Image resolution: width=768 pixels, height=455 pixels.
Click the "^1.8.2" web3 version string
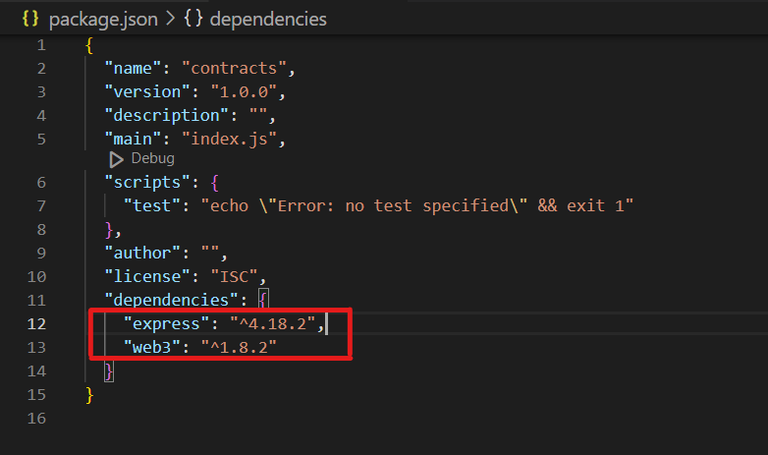click(x=237, y=347)
